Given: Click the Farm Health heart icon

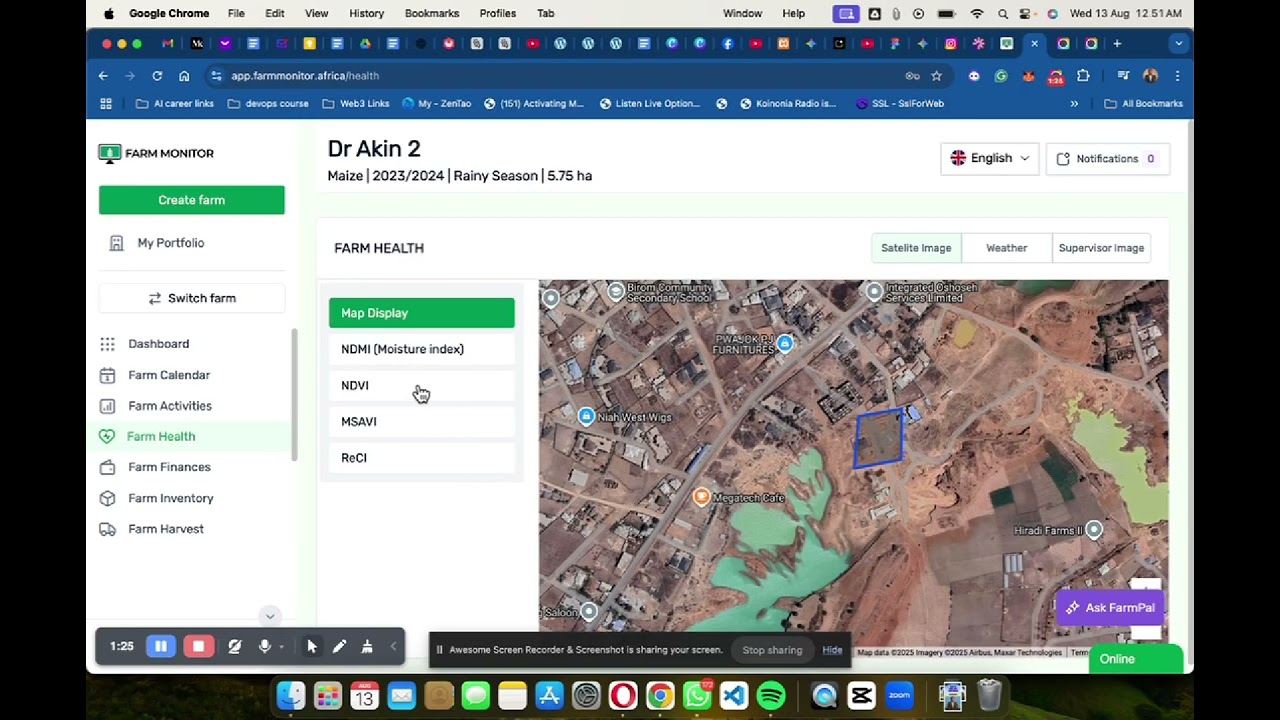Looking at the screenshot, I should pyautogui.click(x=107, y=436).
